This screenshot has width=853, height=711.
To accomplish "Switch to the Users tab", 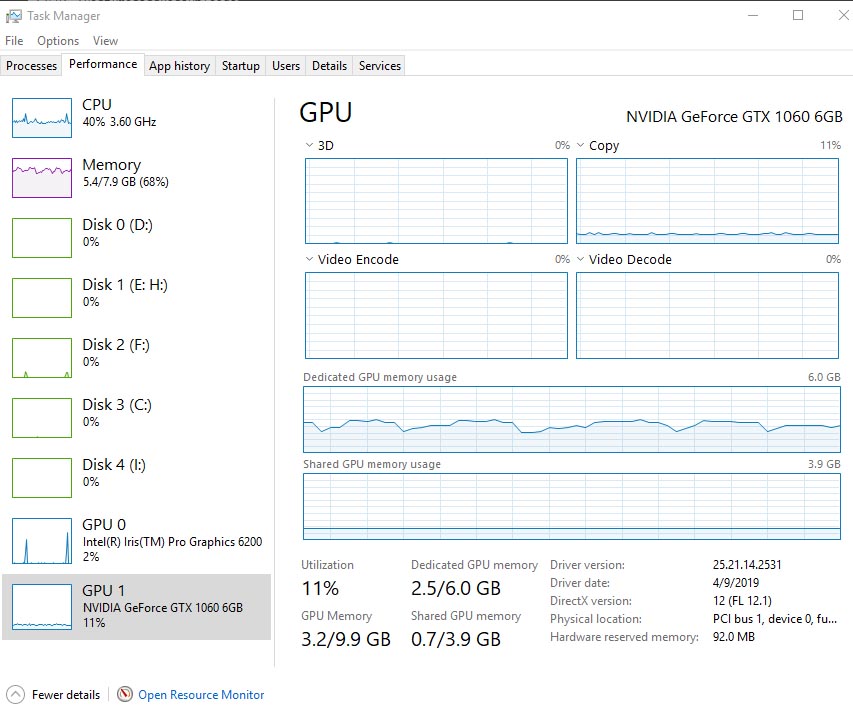I will coord(286,66).
